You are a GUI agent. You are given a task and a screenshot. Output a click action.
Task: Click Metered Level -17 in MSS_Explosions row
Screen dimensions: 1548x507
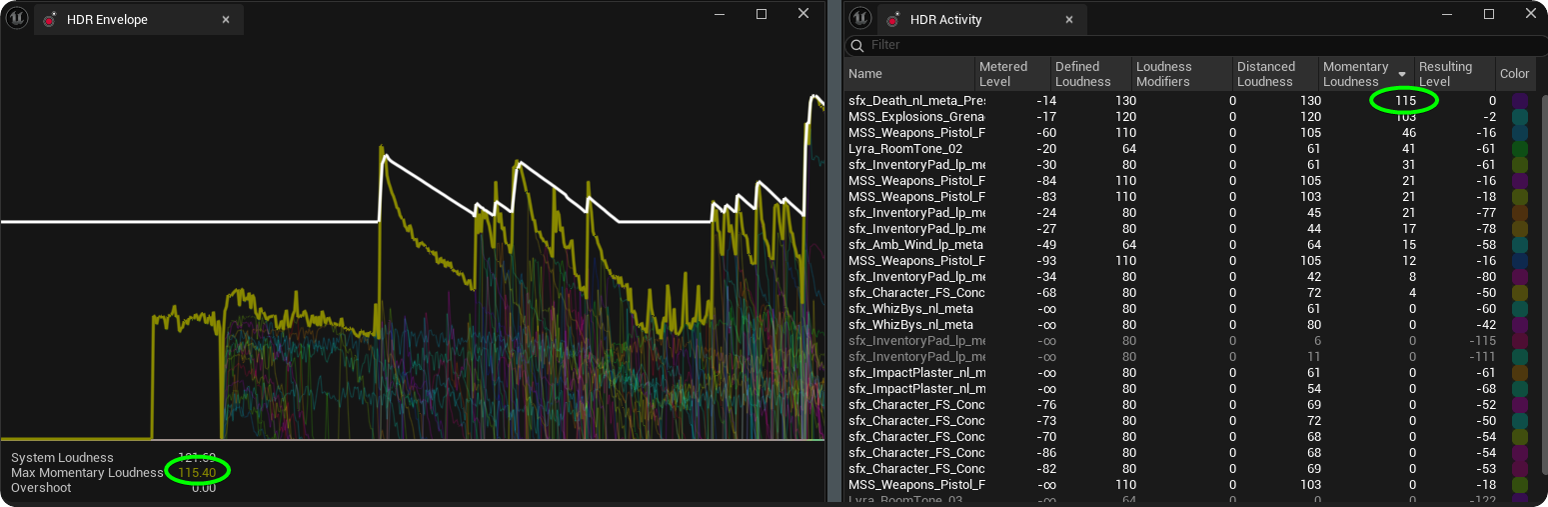coord(1046,117)
